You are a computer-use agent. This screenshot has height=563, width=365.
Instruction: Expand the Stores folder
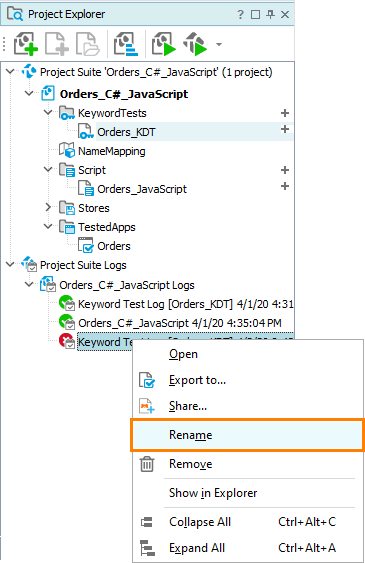pyautogui.click(x=48, y=207)
